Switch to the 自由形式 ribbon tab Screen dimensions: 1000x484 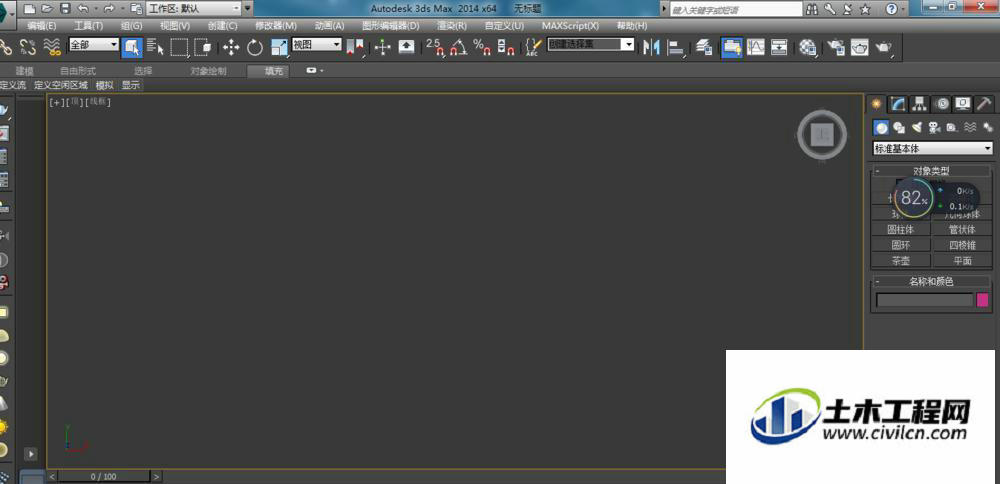pos(78,71)
